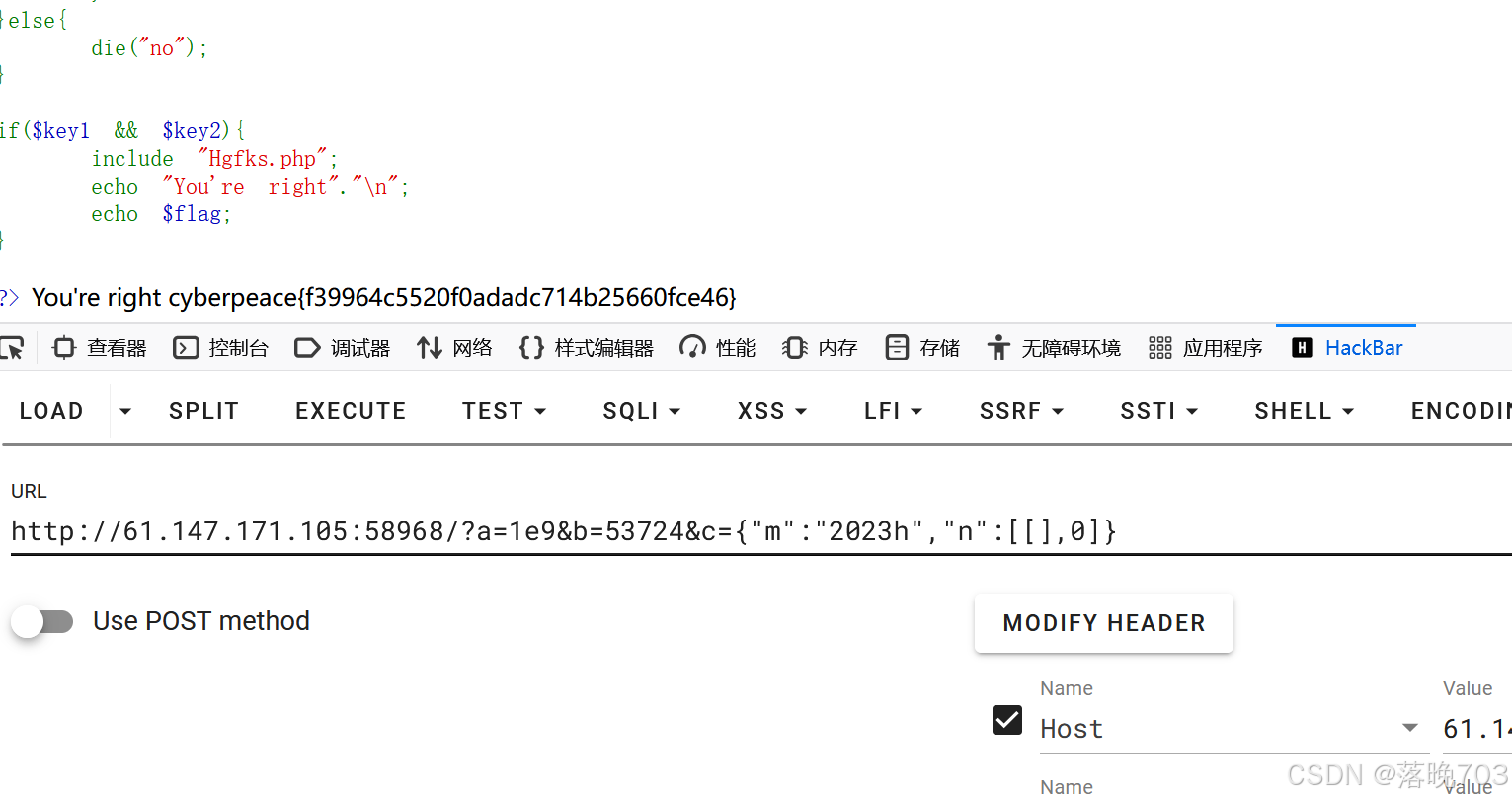Open the XSS payload dropdown
Image resolution: width=1512 pixels, height=801 pixels.
(772, 410)
